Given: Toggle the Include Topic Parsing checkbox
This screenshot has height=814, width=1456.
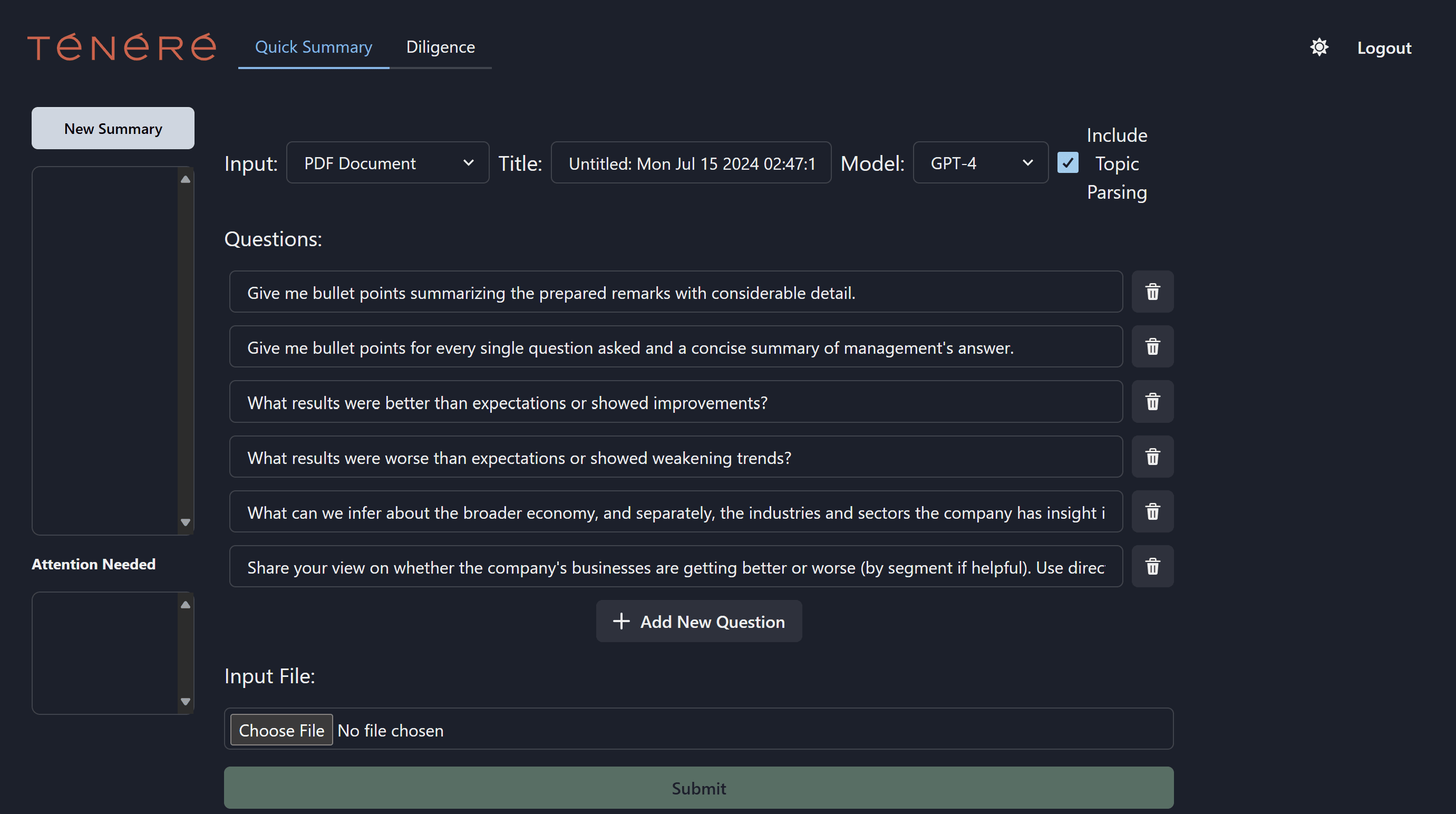Looking at the screenshot, I should 1067,163.
